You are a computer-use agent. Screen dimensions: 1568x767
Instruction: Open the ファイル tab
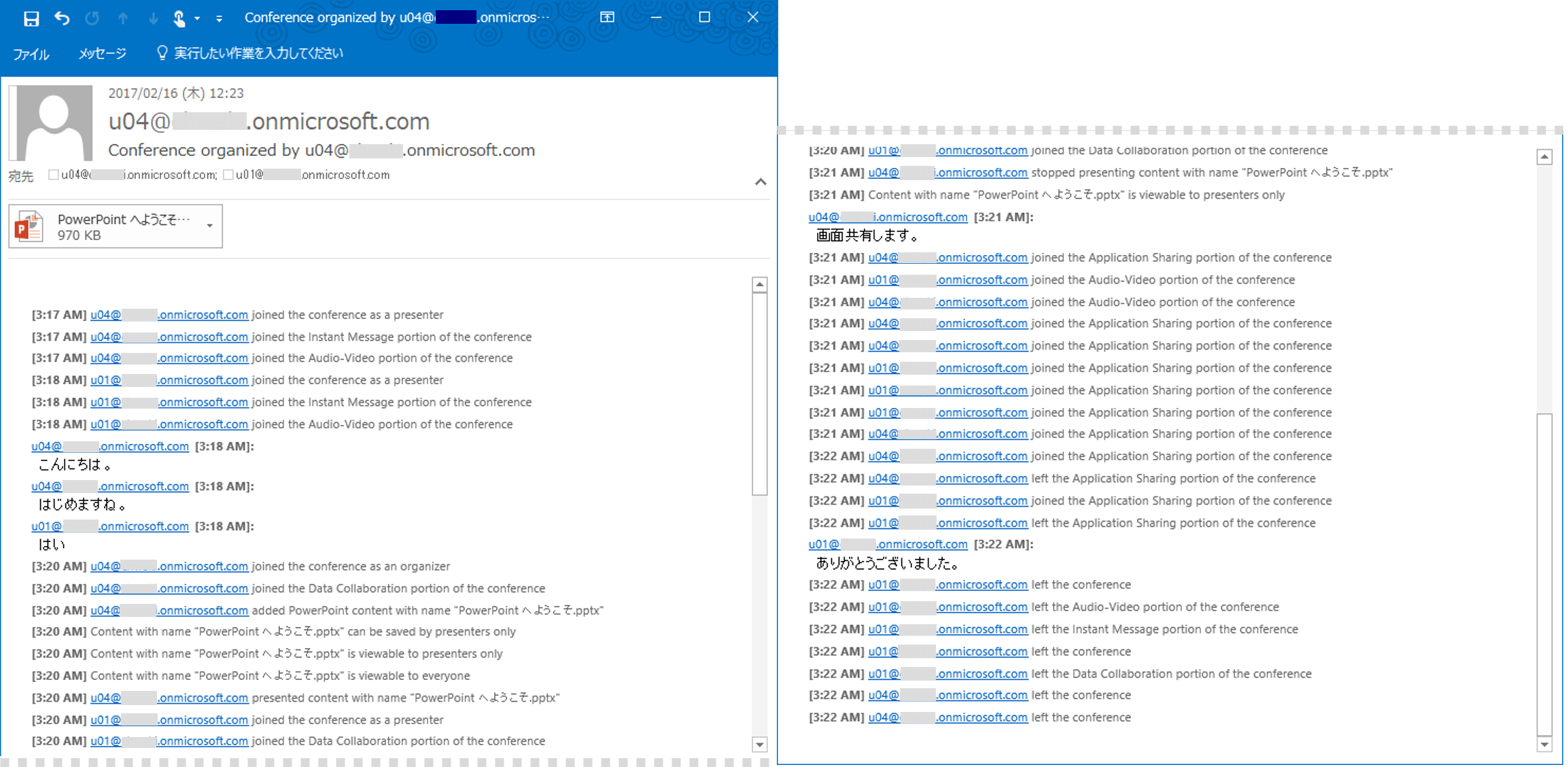[x=31, y=54]
